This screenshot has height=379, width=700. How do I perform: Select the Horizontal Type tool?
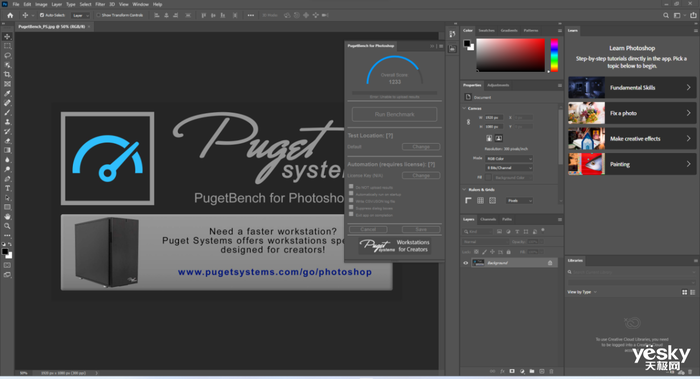(7, 188)
